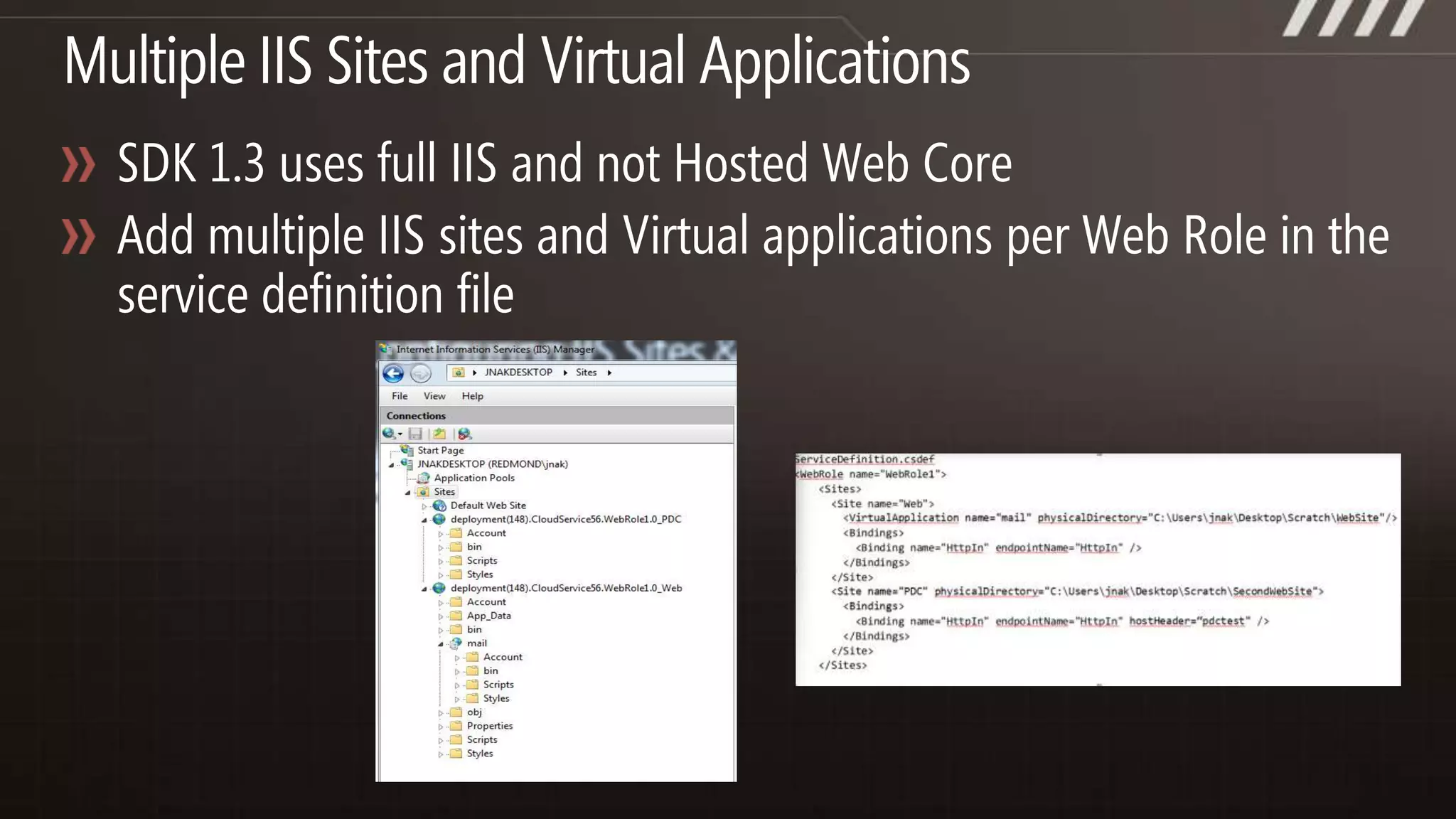Click the Up folder icon in Connections toolbar

click(x=439, y=434)
